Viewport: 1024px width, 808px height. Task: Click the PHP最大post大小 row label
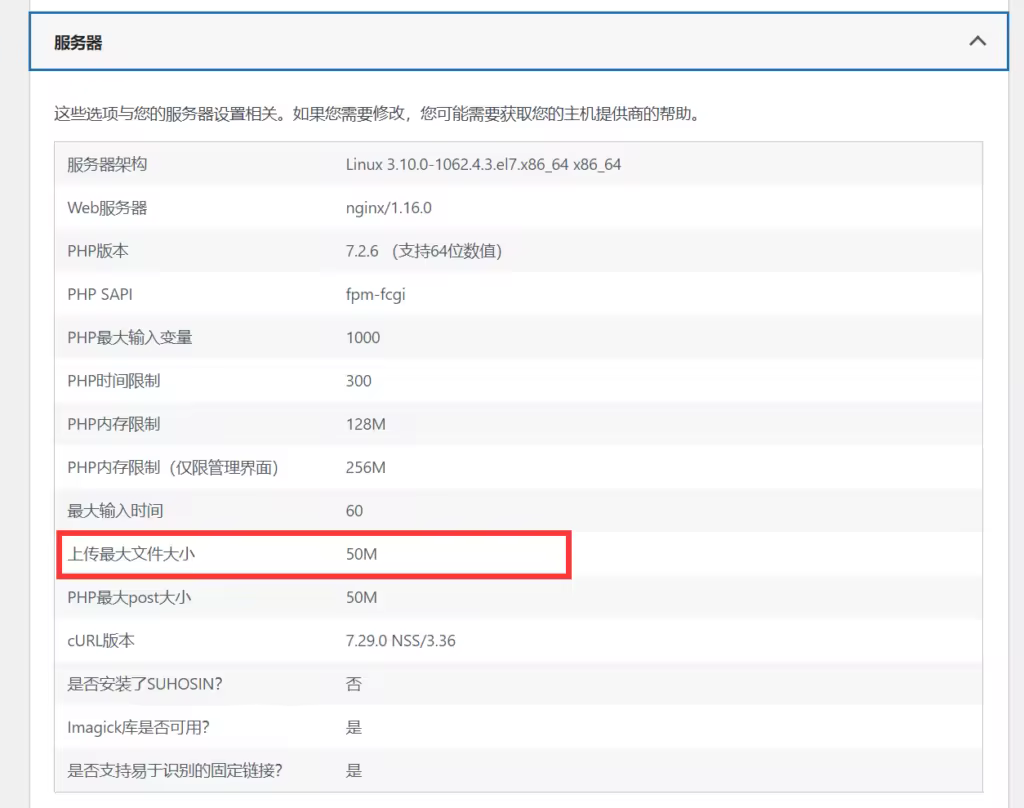click(x=129, y=598)
